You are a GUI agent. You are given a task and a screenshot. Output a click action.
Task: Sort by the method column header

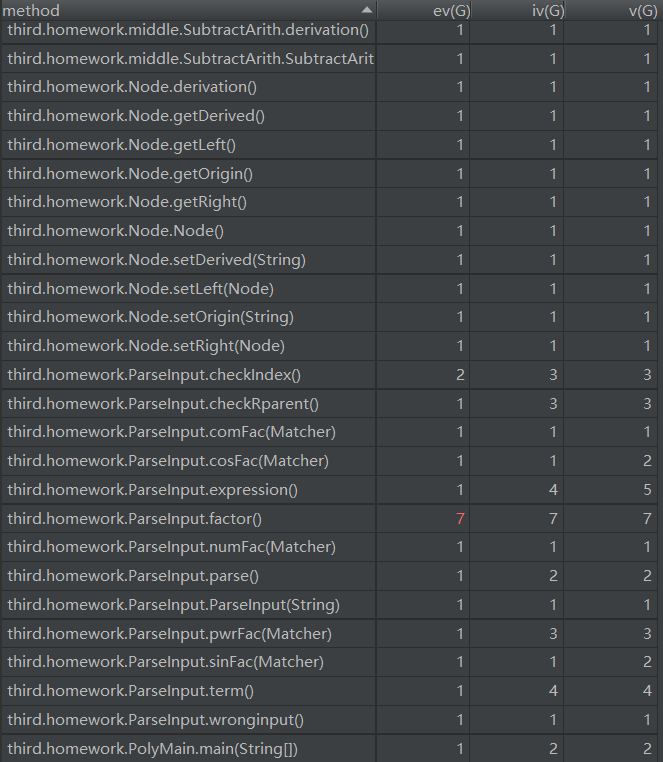pyautogui.click(x=189, y=10)
